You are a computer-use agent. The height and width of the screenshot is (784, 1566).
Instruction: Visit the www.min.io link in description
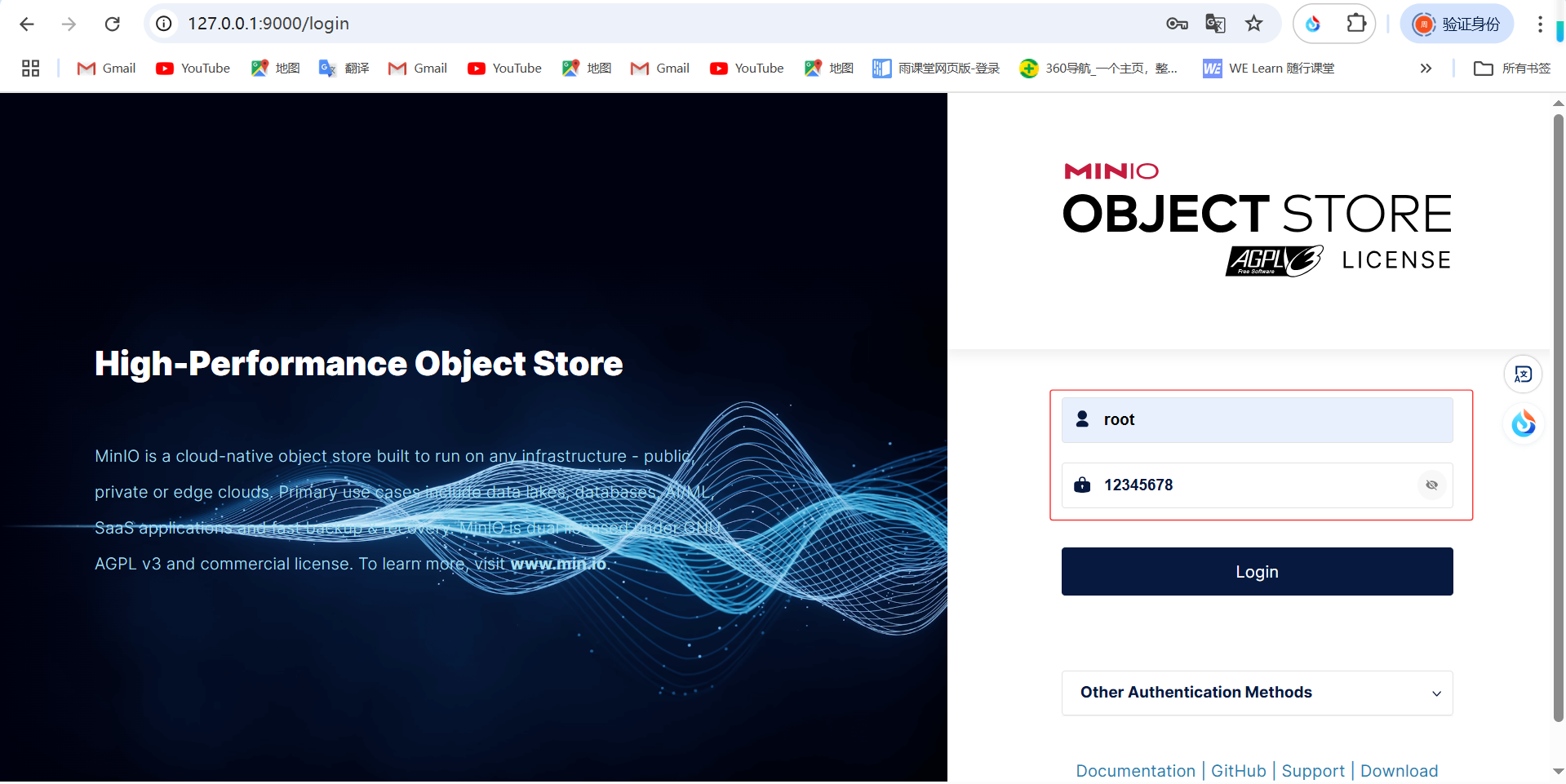pyautogui.click(x=558, y=564)
